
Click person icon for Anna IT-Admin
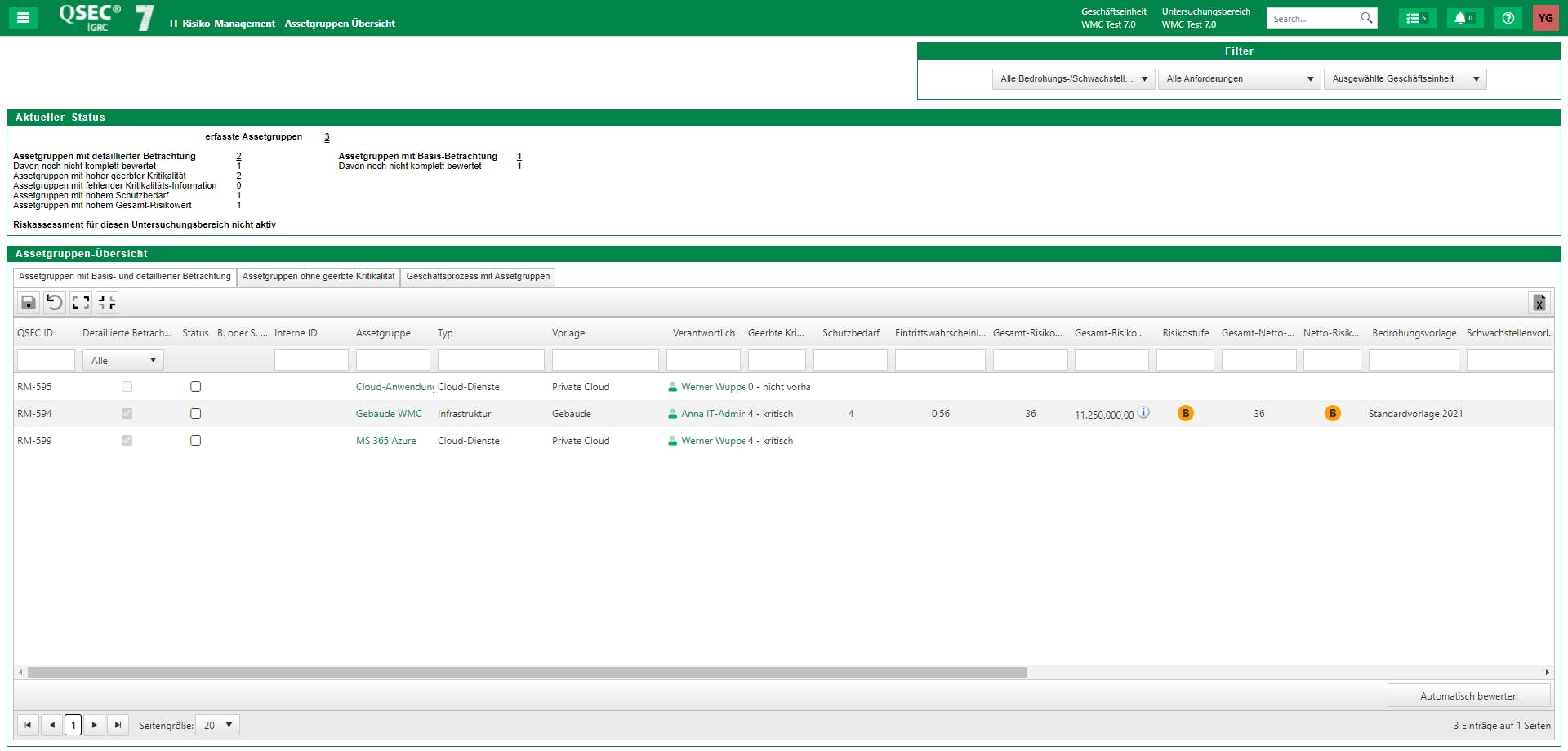pos(673,414)
